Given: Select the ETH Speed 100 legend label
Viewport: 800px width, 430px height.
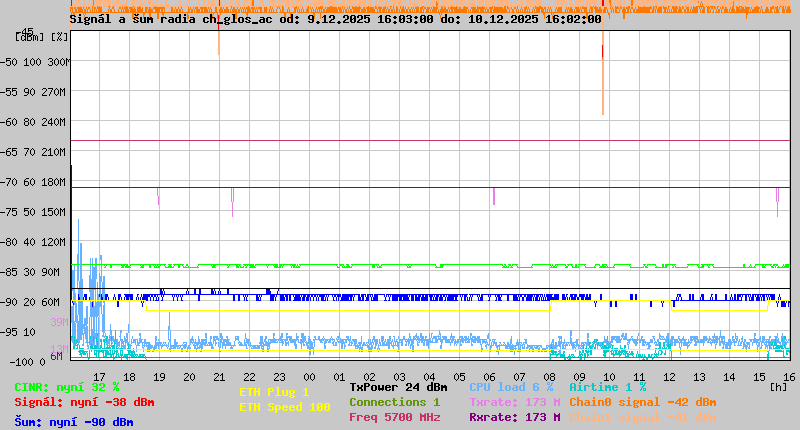Looking at the screenshot, I should 284,407.
